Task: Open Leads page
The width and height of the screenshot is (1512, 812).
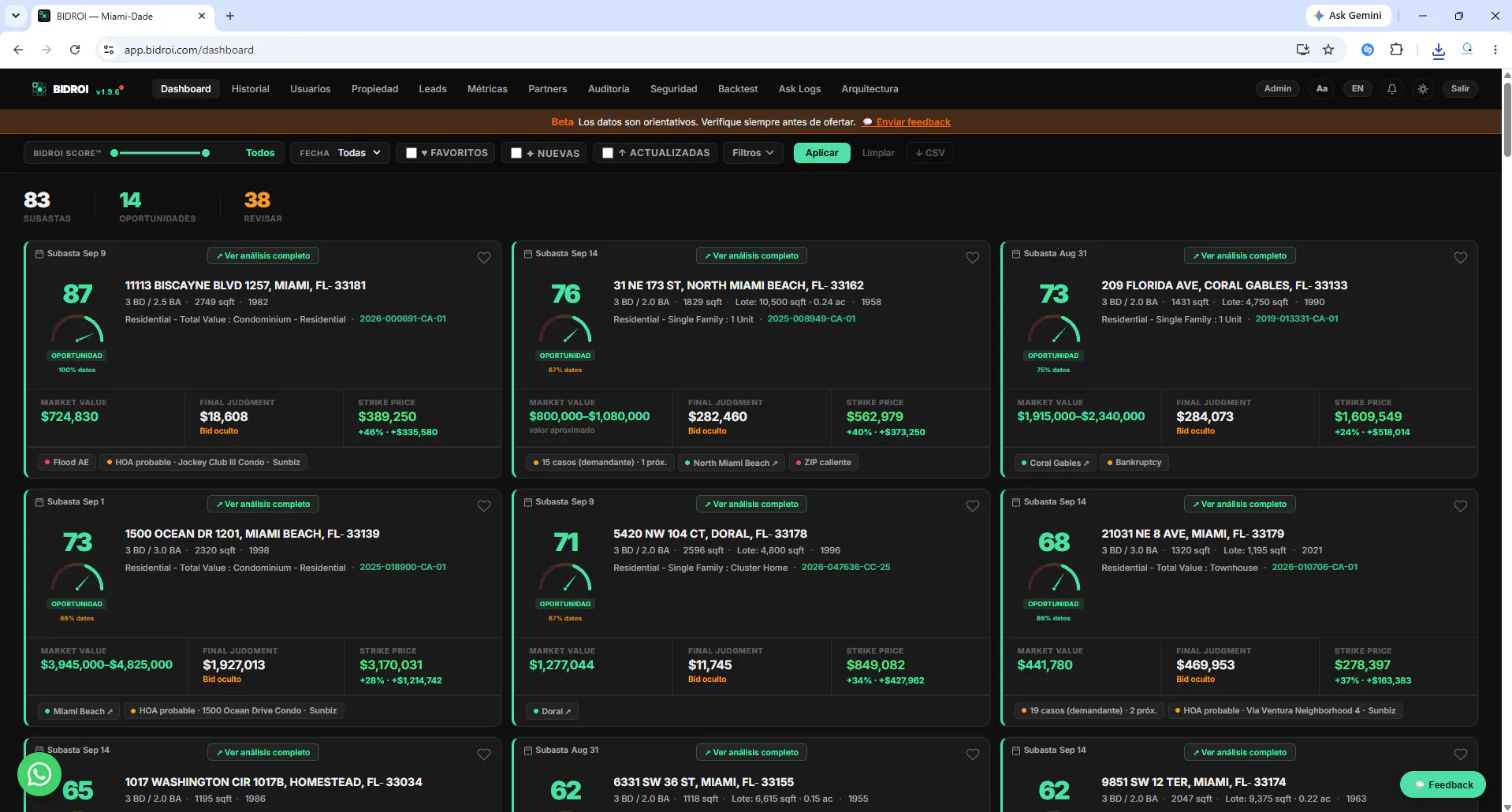Action: point(433,89)
